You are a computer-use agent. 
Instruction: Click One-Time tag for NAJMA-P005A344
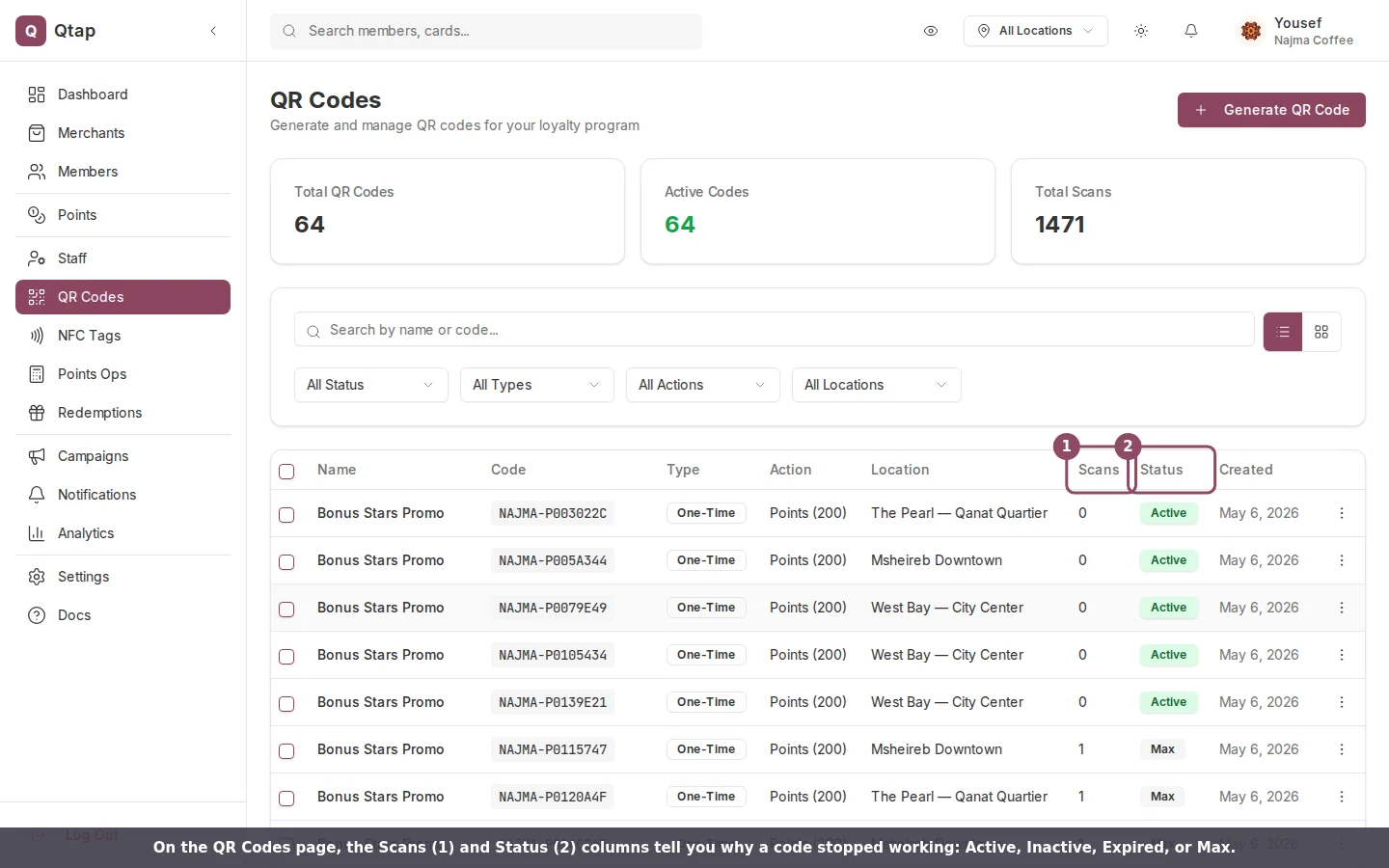(x=706, y=560)
